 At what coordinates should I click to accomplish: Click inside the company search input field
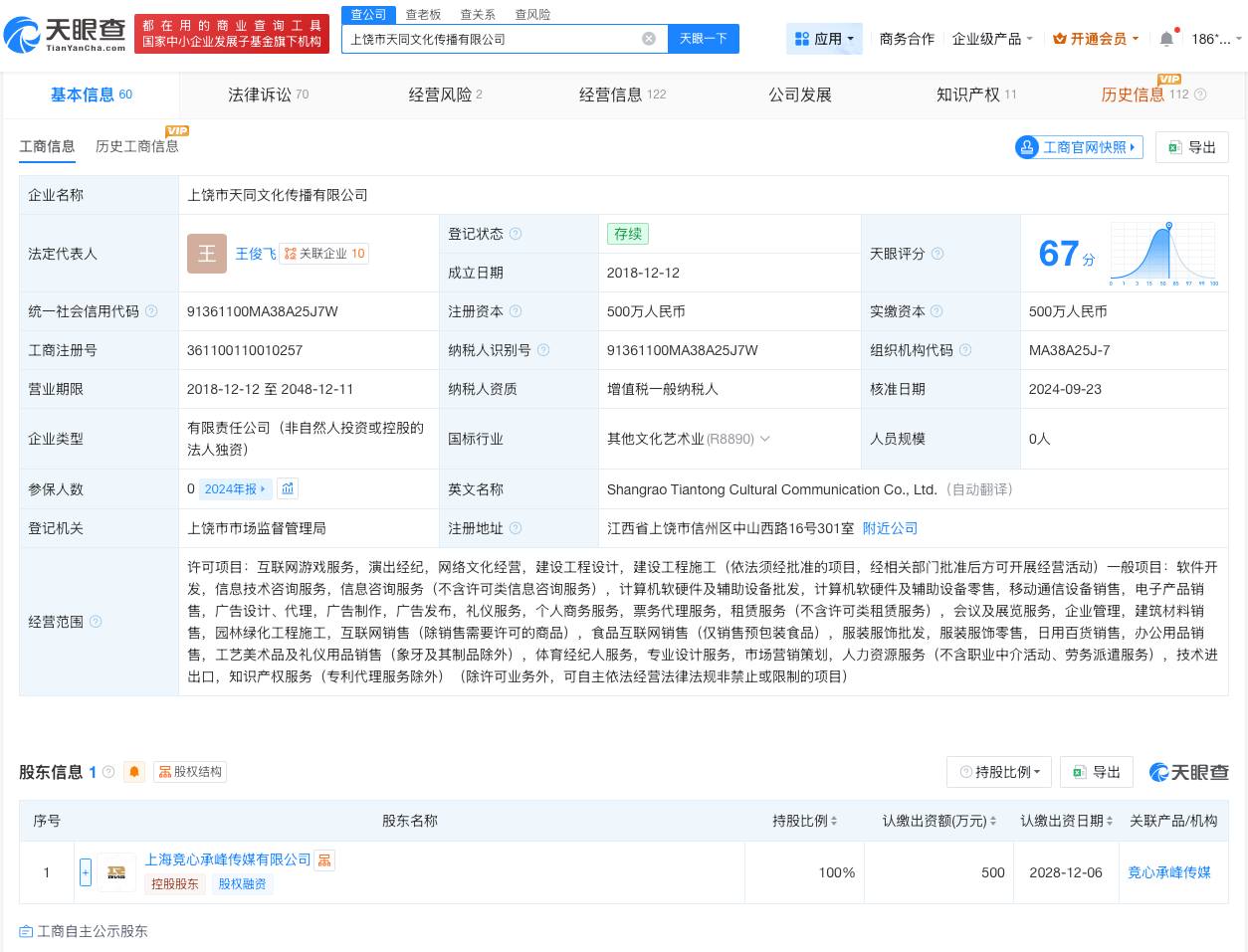pyautogui.click(x=498, y=38)
